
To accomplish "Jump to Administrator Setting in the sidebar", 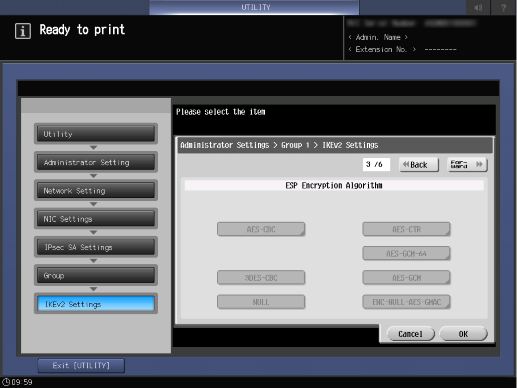I will point(96,162).
